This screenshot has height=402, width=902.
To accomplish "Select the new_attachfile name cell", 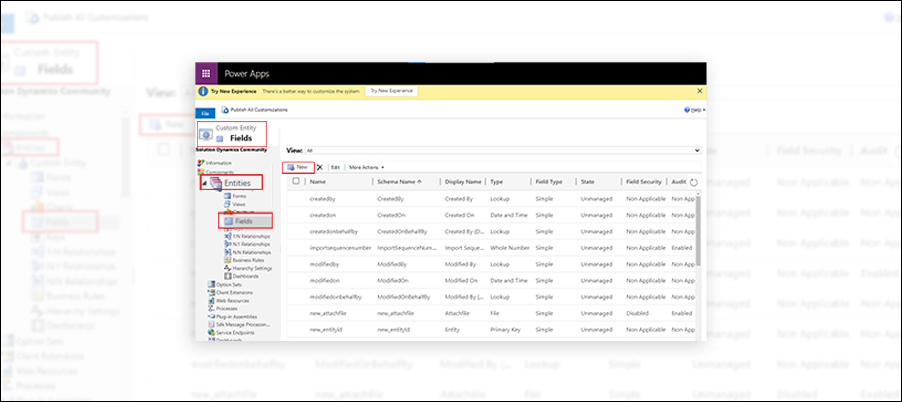I will pos(328,313).
